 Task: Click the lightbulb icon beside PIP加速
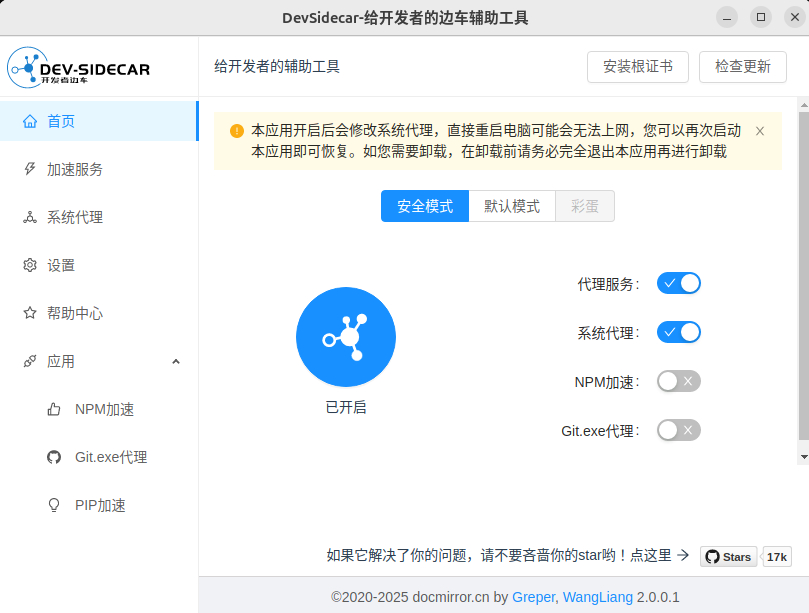54,505
